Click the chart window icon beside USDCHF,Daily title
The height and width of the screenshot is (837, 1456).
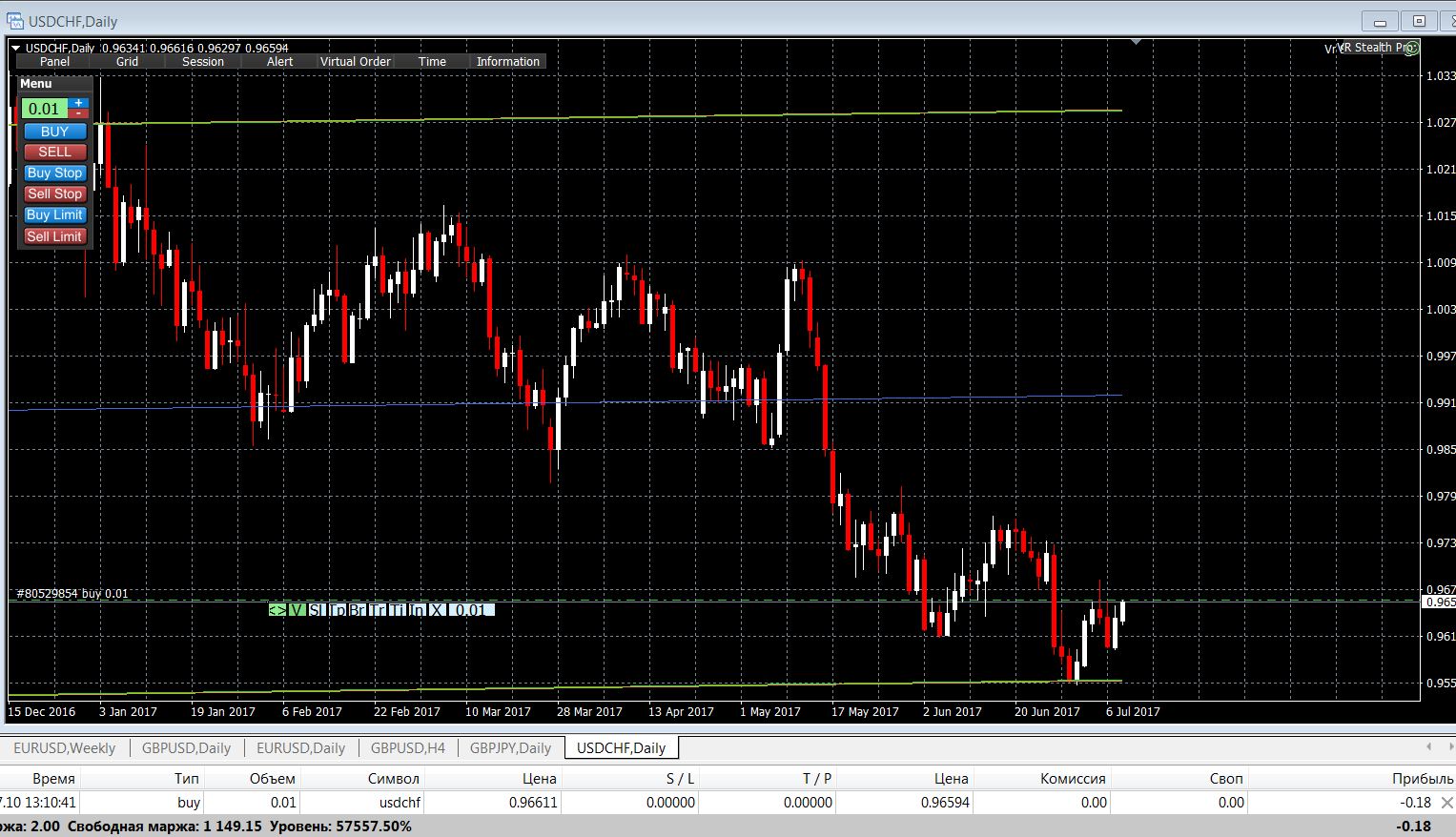pyautogui.click(x=14, y=21)
